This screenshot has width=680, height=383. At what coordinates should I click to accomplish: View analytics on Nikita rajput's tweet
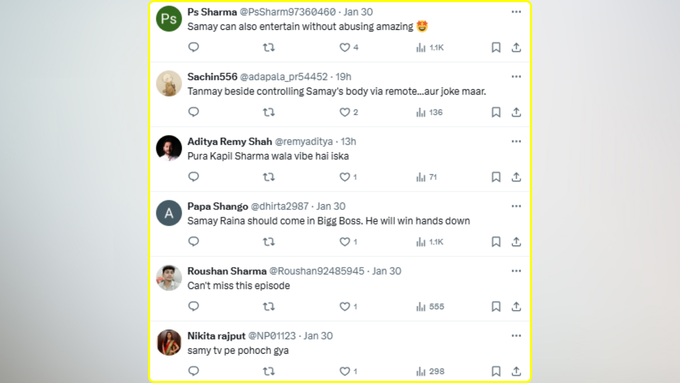coord(430,371)
